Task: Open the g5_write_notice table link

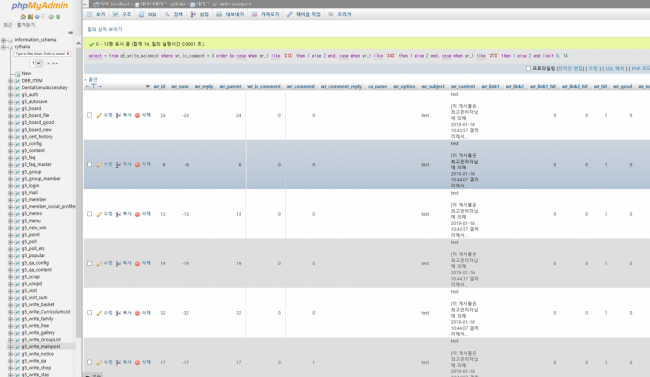Action: point(38,354)
